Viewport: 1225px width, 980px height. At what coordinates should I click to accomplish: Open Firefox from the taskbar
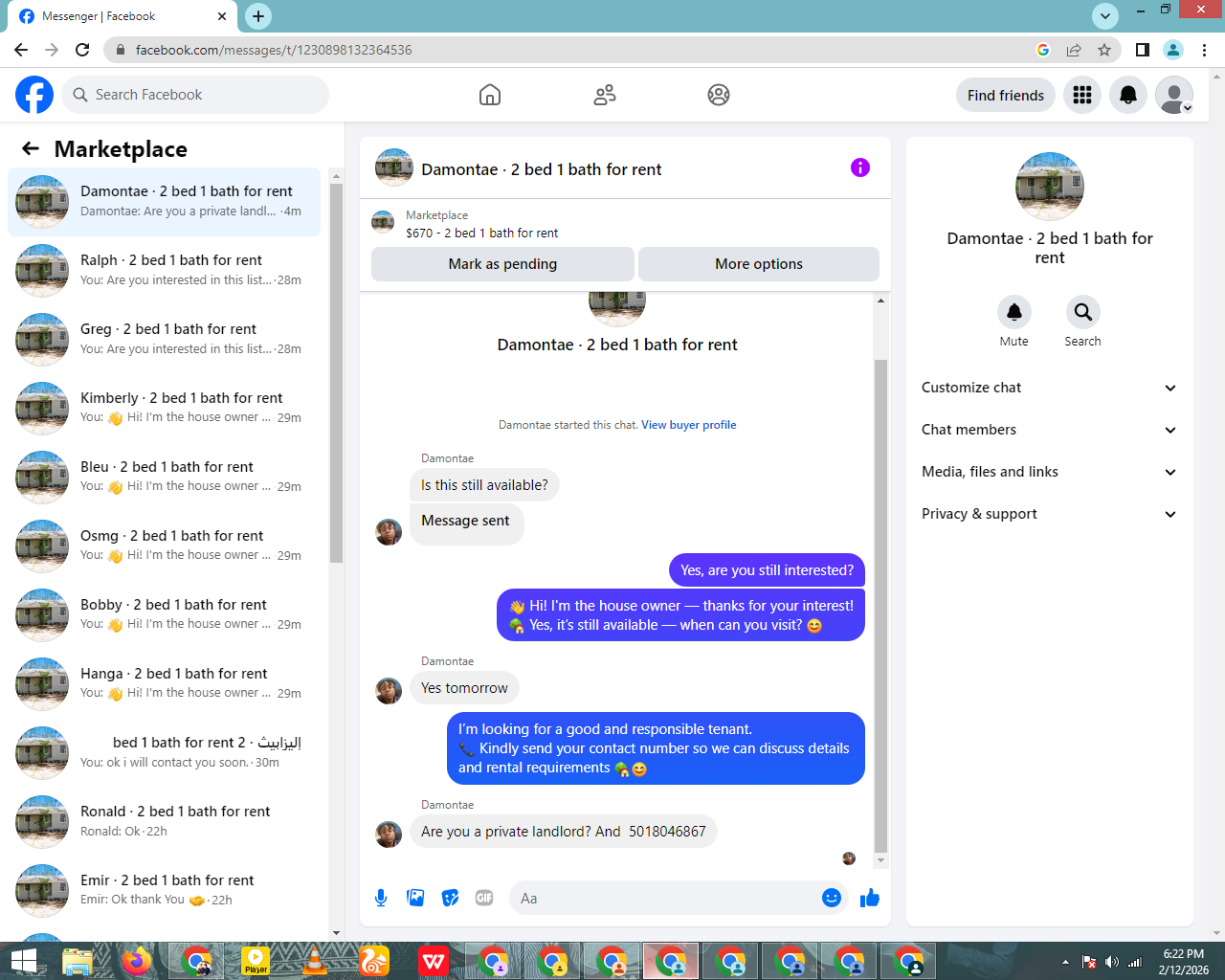pyautogui.click(x=137, y=961)
